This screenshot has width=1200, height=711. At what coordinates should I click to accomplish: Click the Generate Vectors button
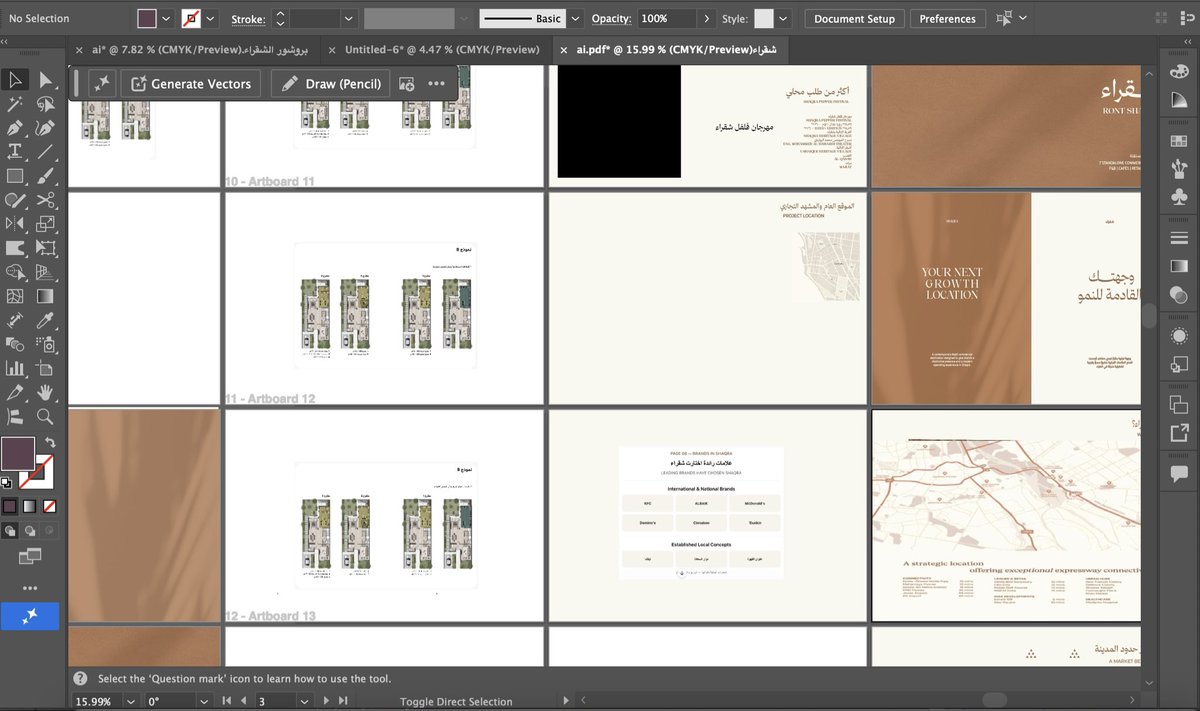click(x=191, y=84)
